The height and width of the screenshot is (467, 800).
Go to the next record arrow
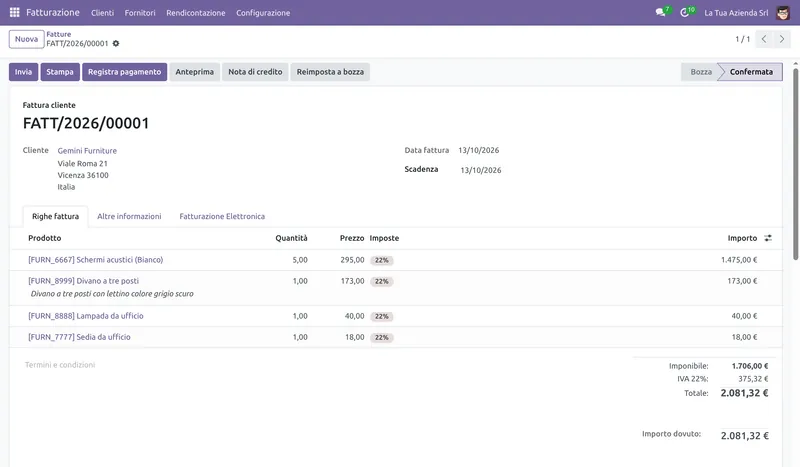pyautogui.click(x=782, y=39)
